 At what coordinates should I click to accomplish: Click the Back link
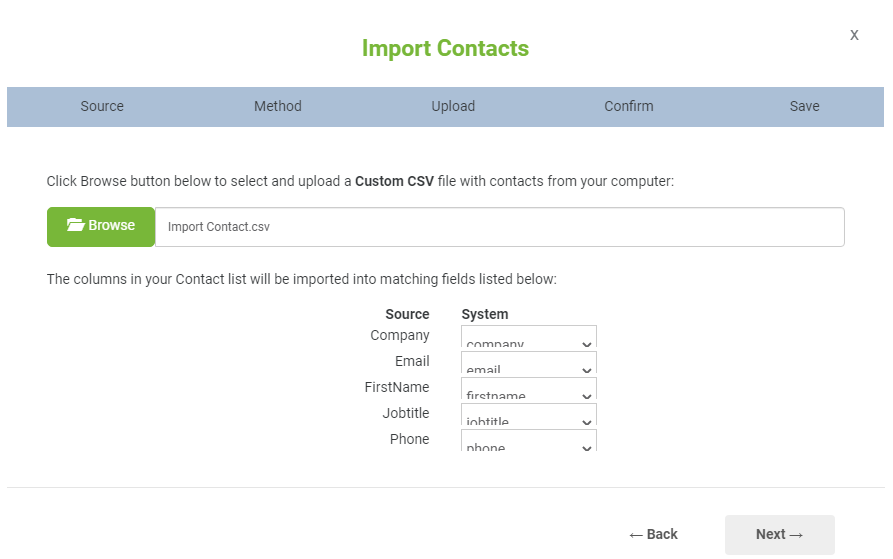click(654, 535)
